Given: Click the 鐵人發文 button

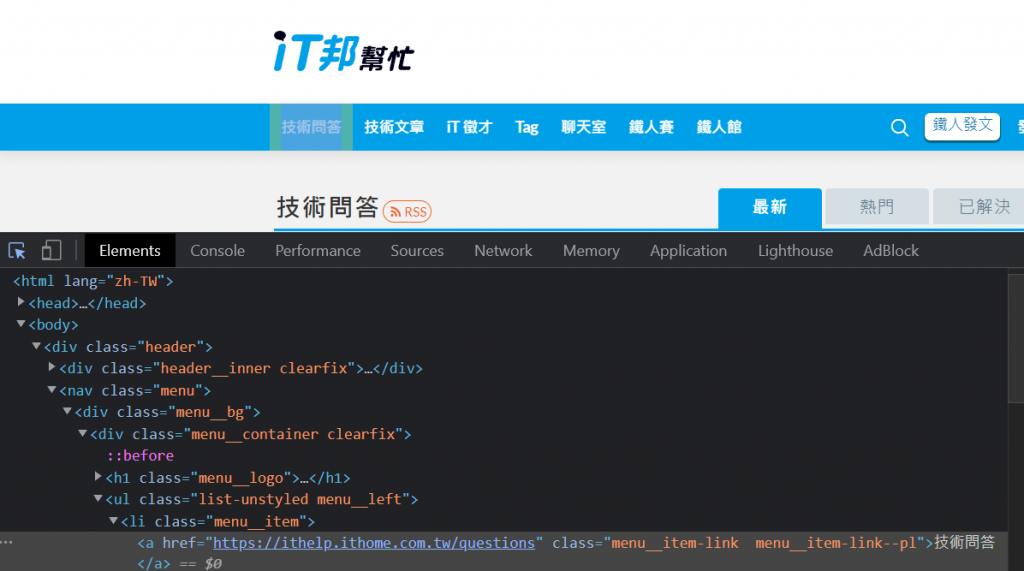Looking at the screenshot, I should 962,126.
